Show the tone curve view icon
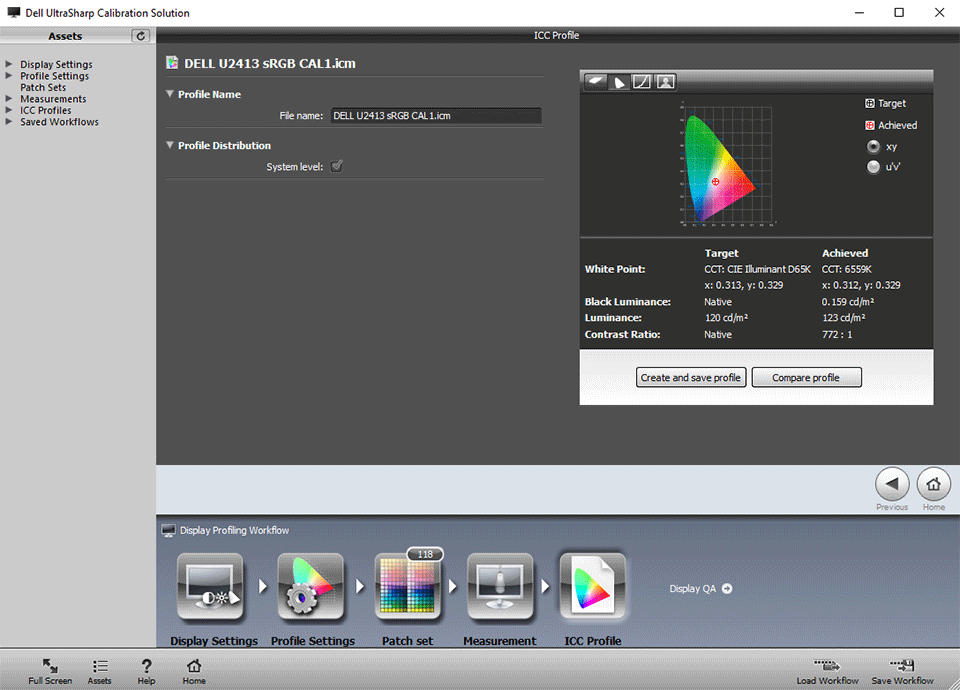This screenshot has width=960, height=690. click(642, 81)
